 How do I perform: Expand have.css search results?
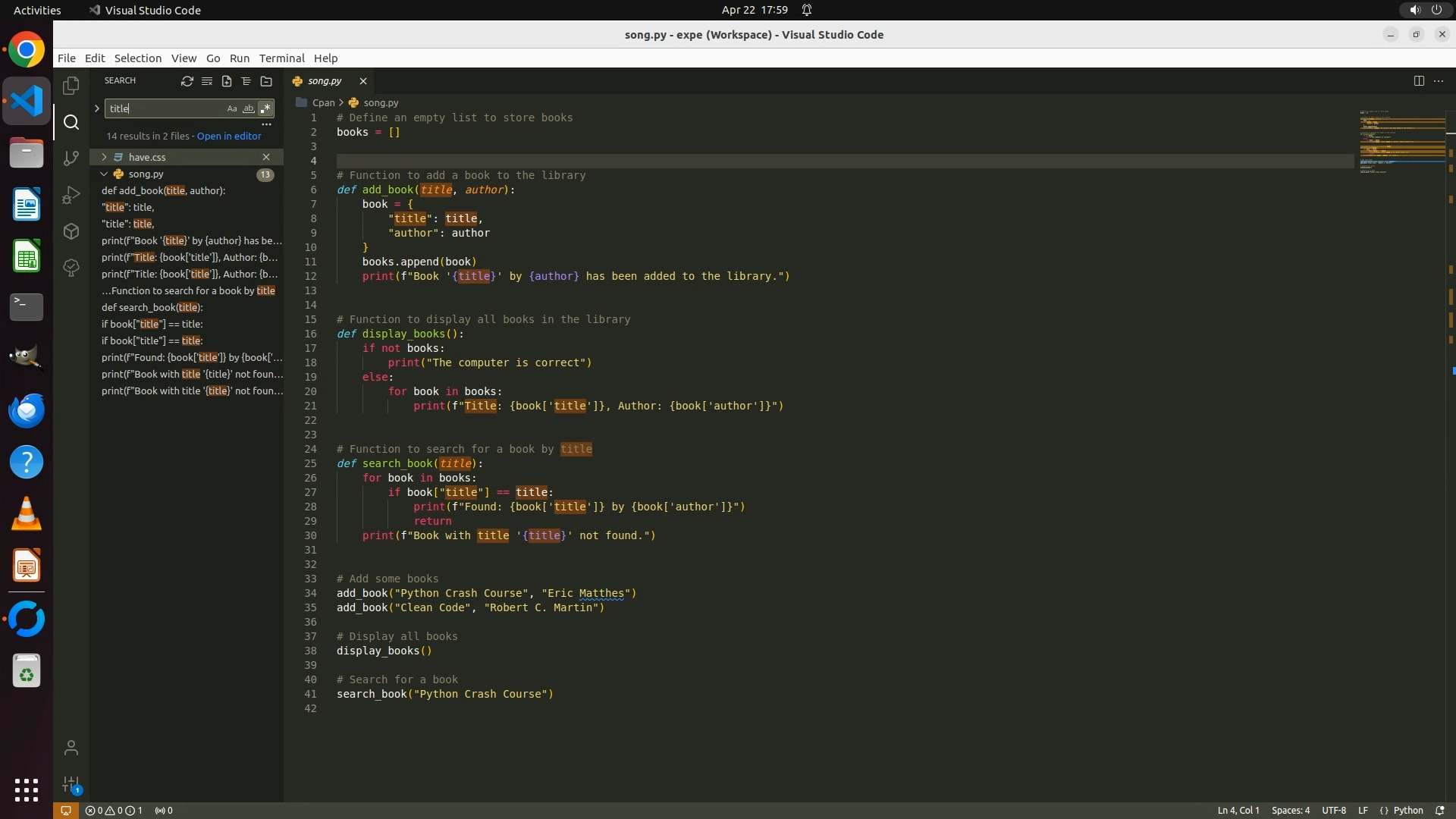[104, 157]
